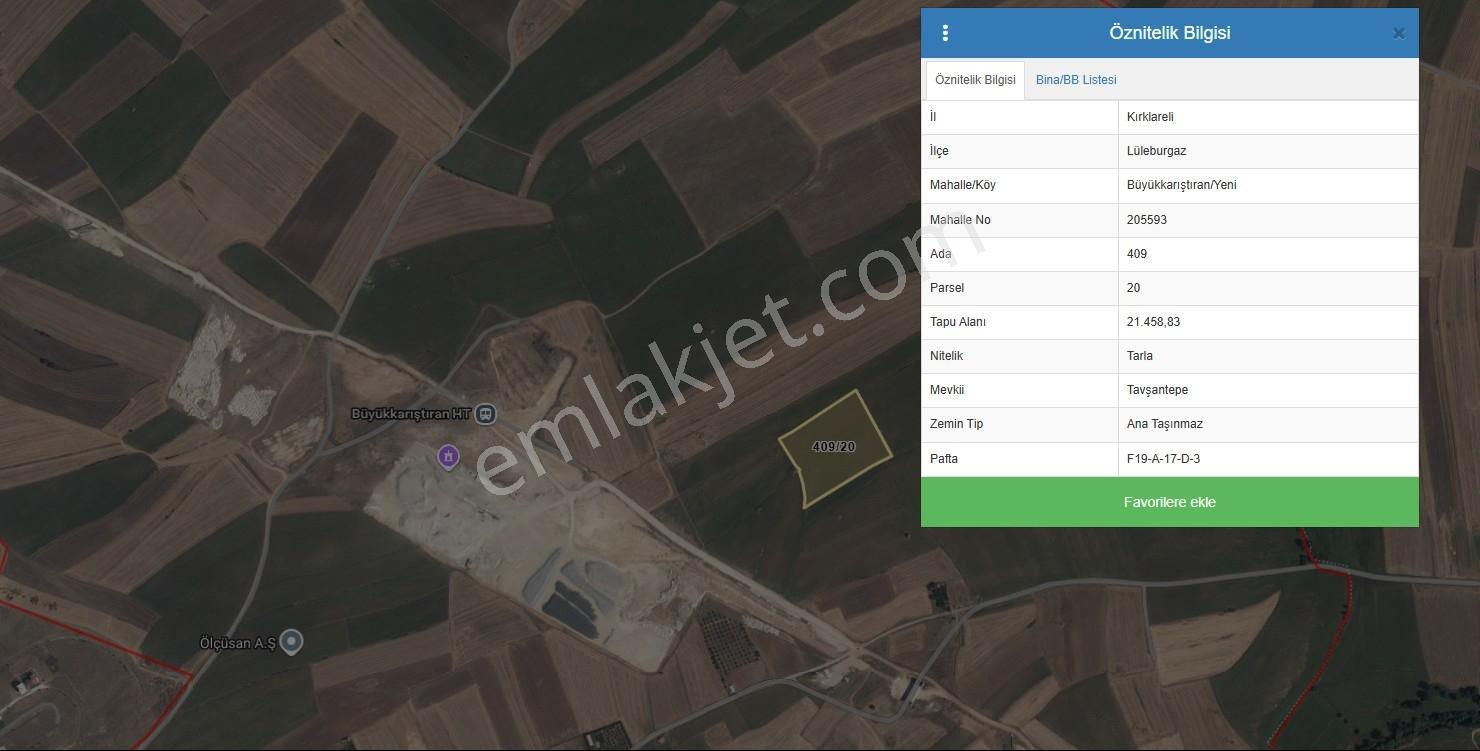Viewport: 1480px width, 751px height.
Task: Open the three-dot panel options menu
Action: (x=945, y=33)
